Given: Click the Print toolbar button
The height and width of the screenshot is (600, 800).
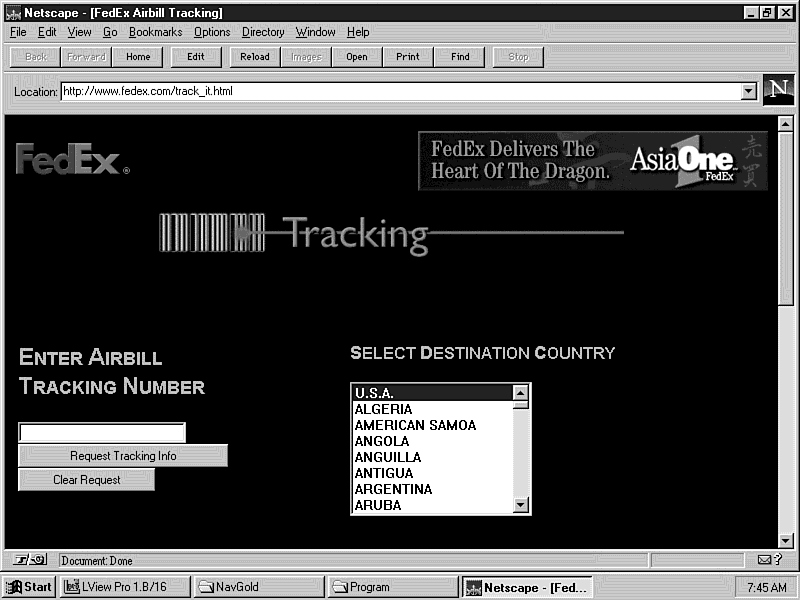Looking at the screenshot, I should coord(408,57).
